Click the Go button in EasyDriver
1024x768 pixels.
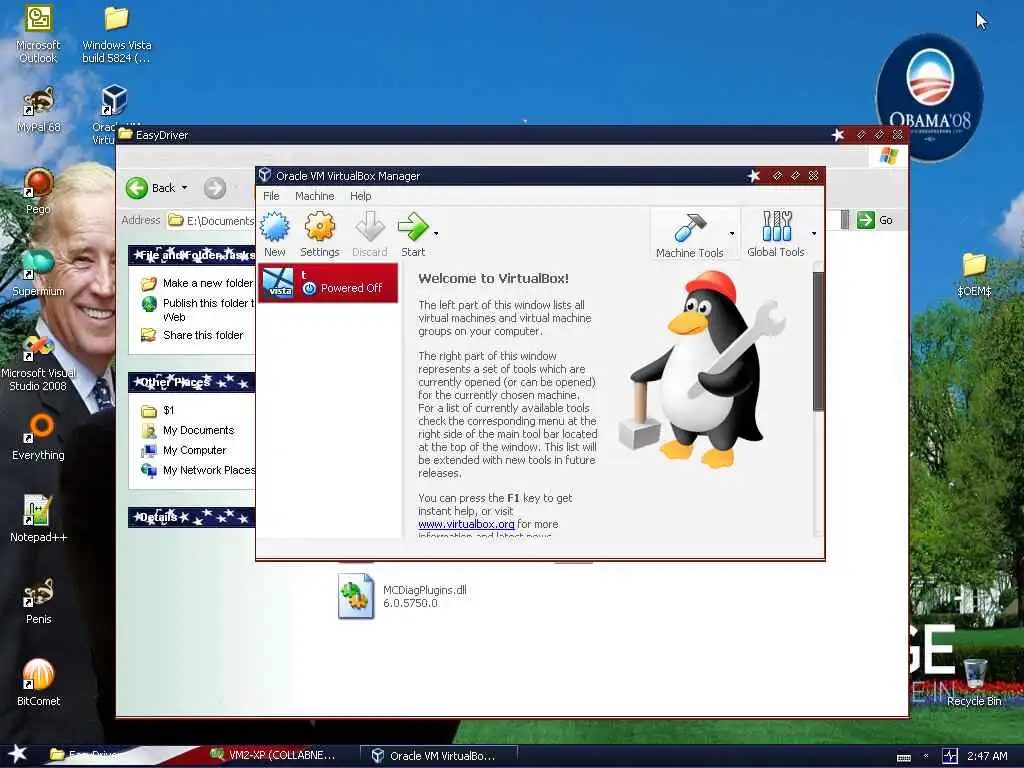pos(875,220)
